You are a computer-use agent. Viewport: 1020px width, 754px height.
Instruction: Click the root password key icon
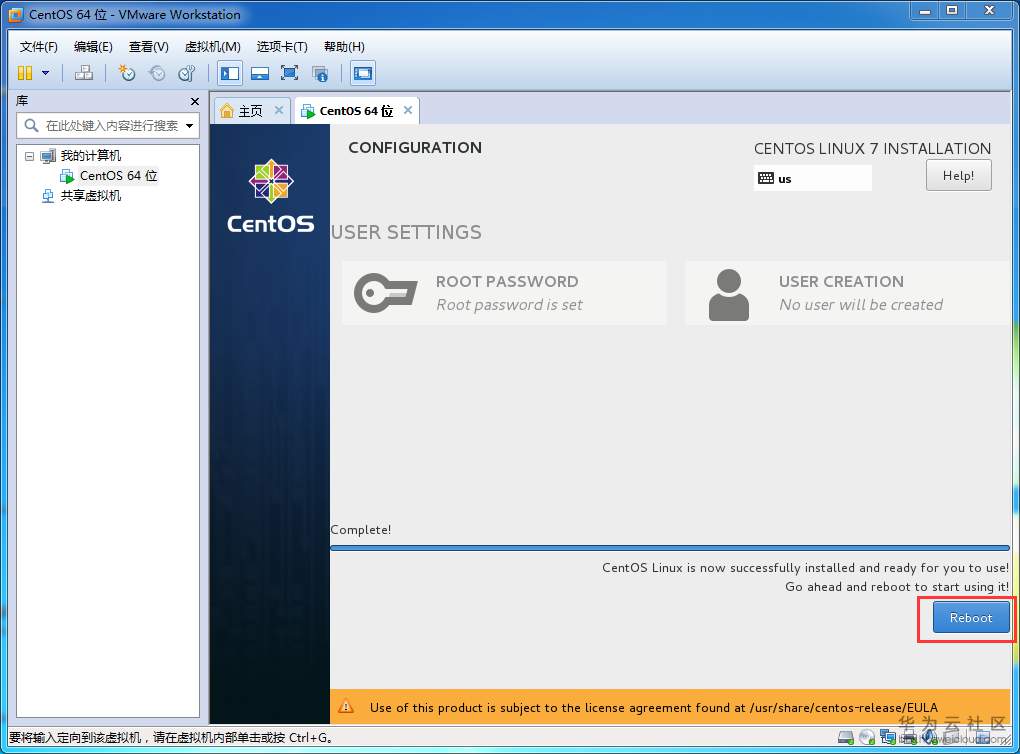click(385, 293)
